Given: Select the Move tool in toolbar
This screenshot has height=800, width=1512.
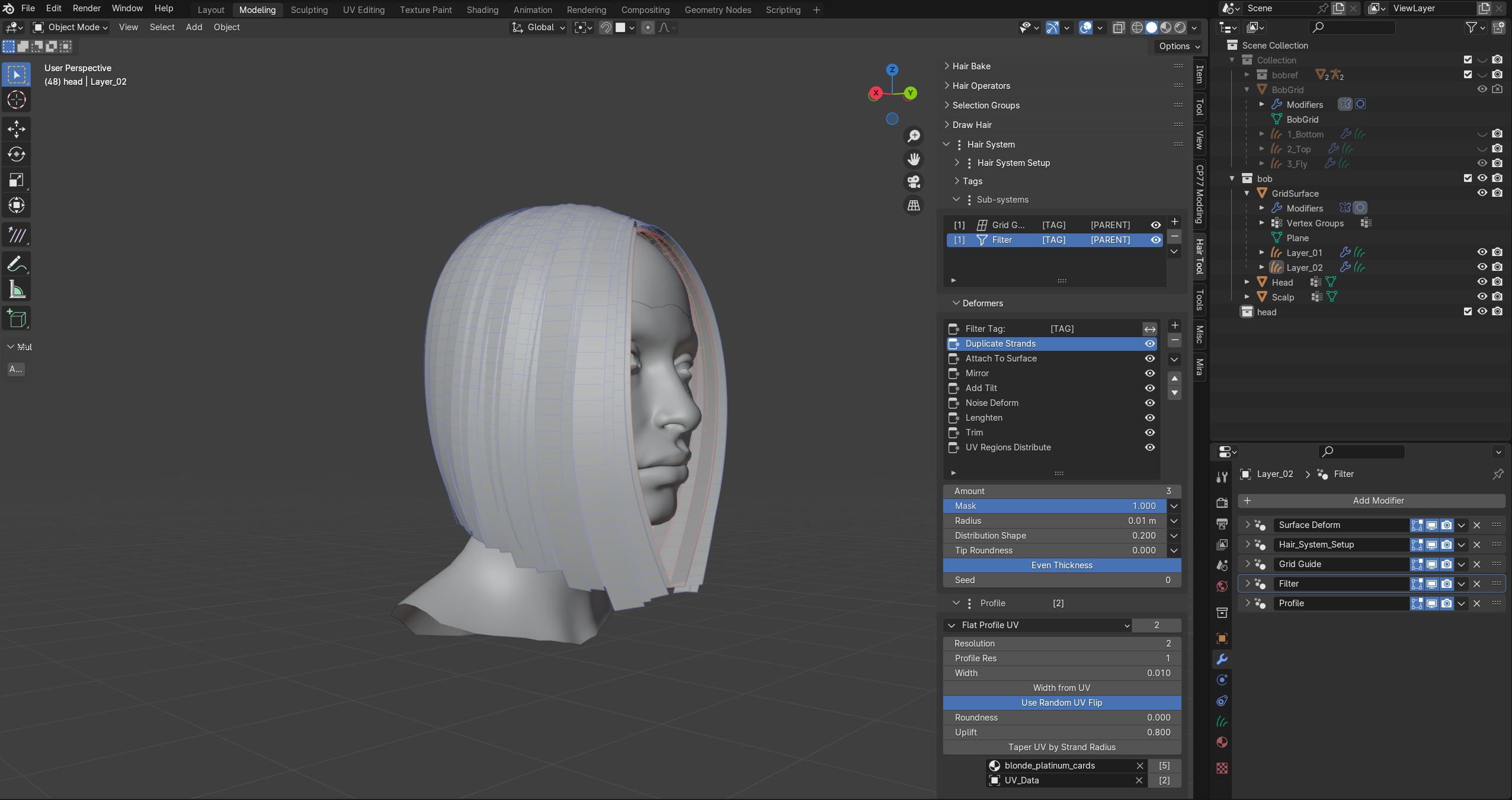Looking at the screenshot, I should 16,129.
